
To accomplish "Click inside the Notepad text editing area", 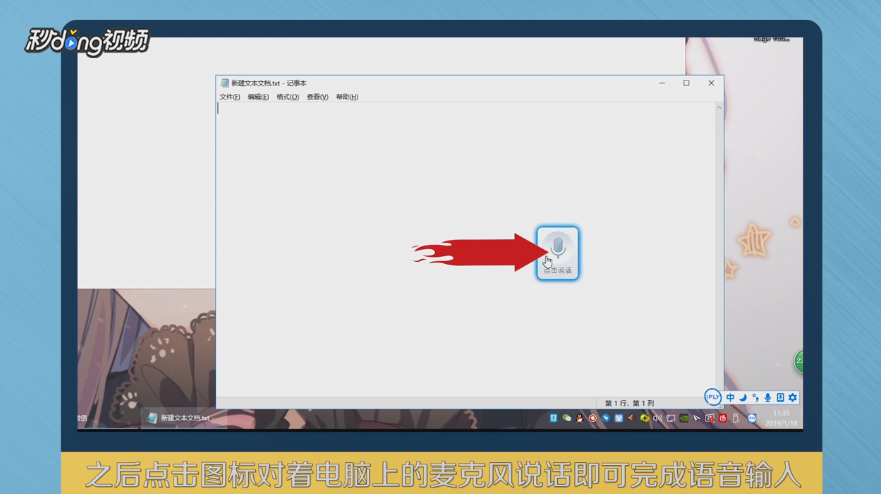I will click(x=465, y=249).
